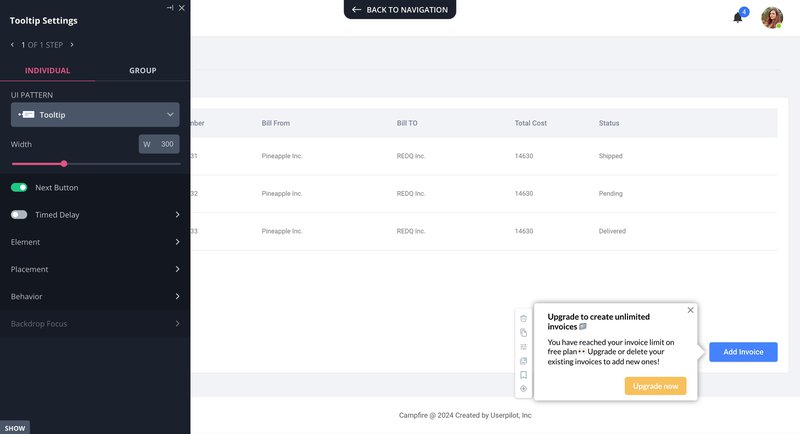
Task: Close the upgrade tooltip with the X
Action: point(690,310)
